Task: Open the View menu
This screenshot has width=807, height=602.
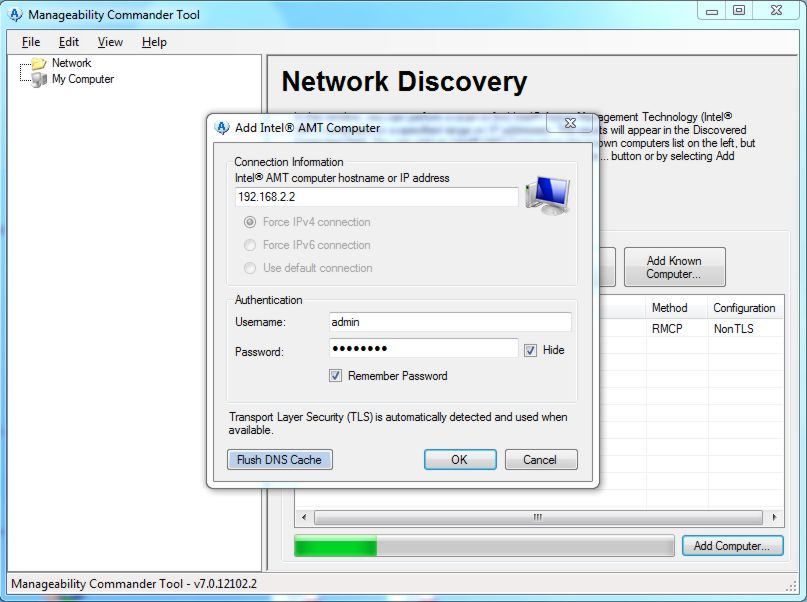Action: 110,42
